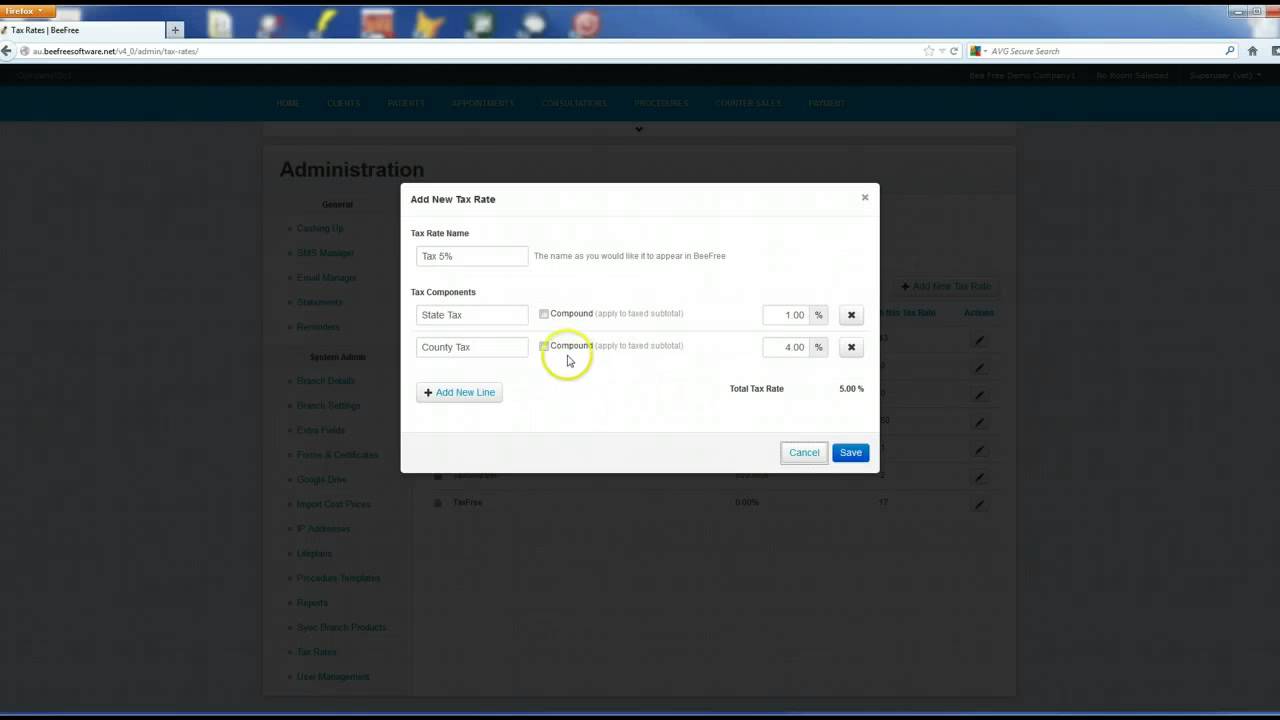Open Branch Settings in the sidebar
Image resolution: width=1280 pixels, height=720 pixels.
(329, 406)
